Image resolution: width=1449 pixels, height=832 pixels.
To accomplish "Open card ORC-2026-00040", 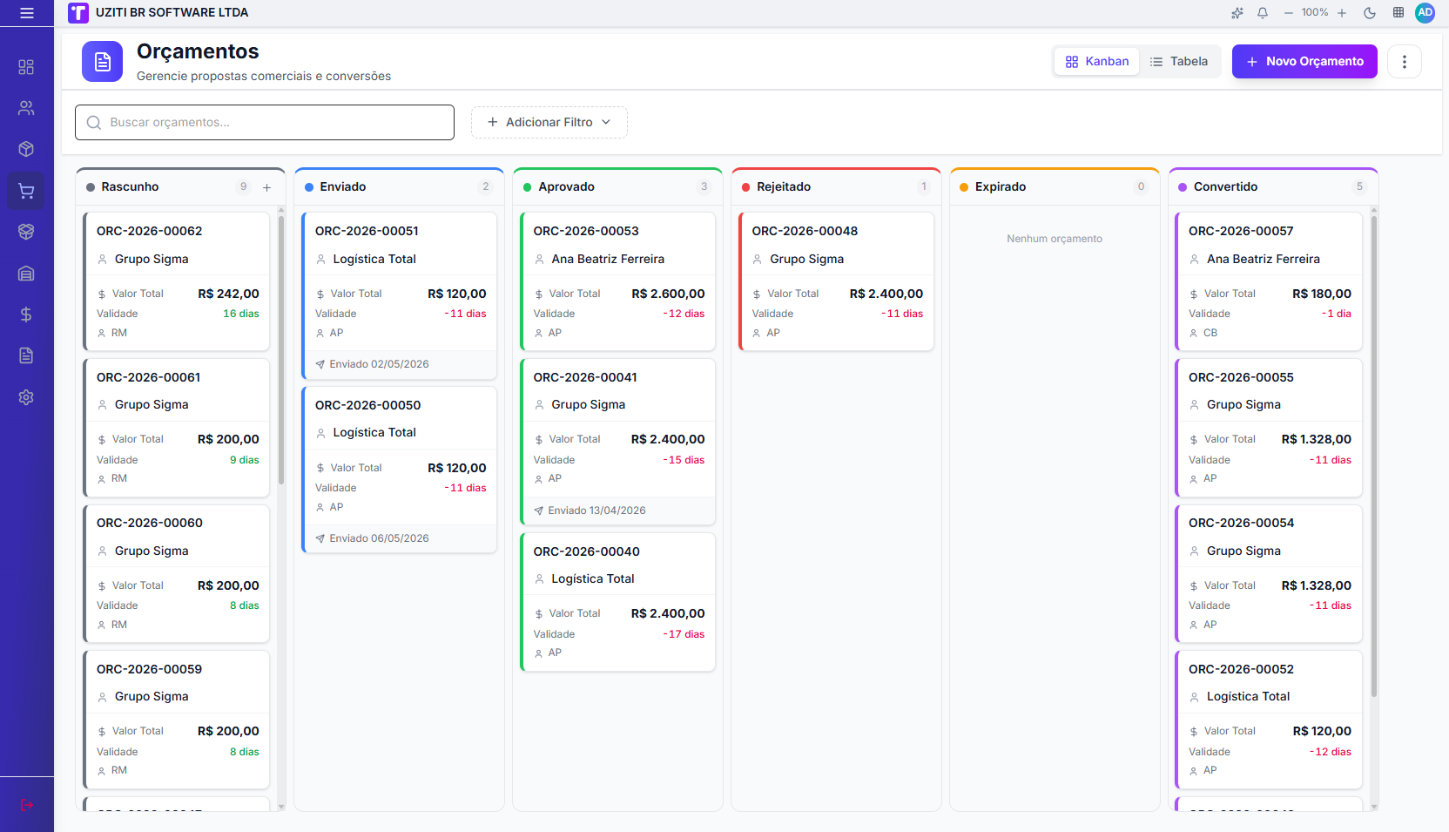I will click(618, 601).
